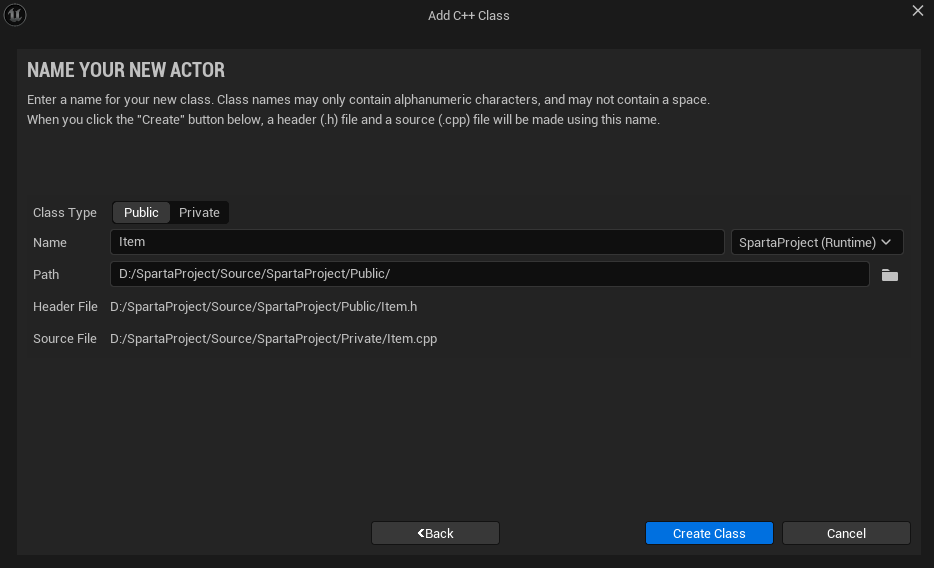Click the NAME YOUR NEW ACTOR heading

pos(126,70)
